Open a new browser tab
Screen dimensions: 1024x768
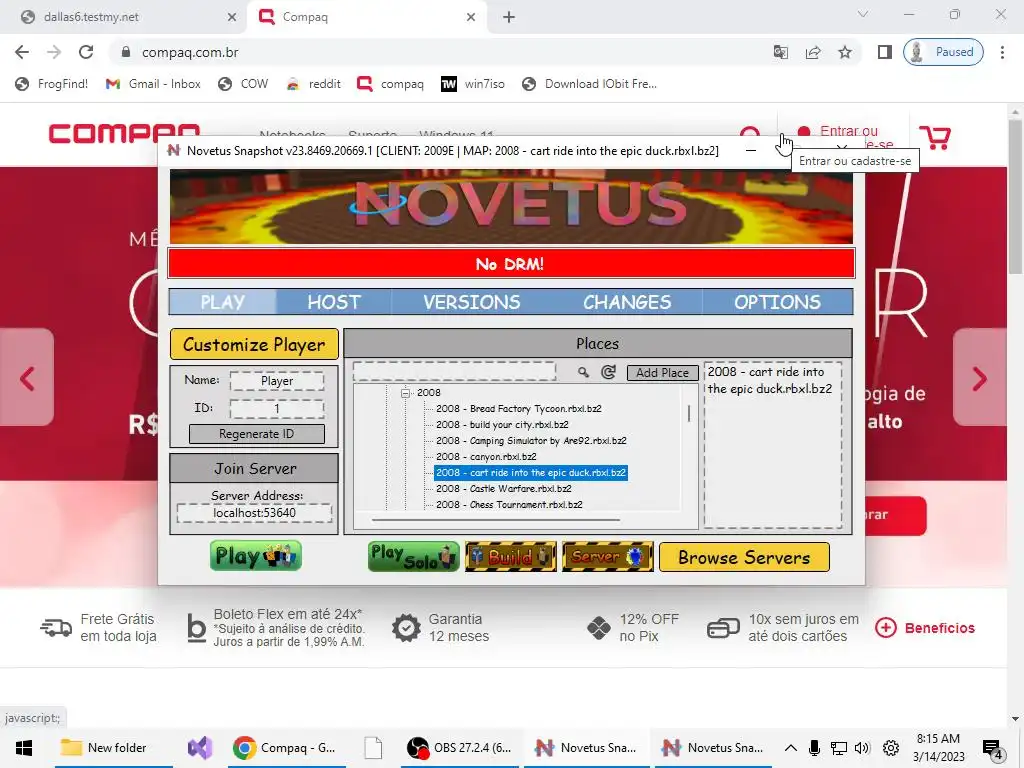click(509, 17)
